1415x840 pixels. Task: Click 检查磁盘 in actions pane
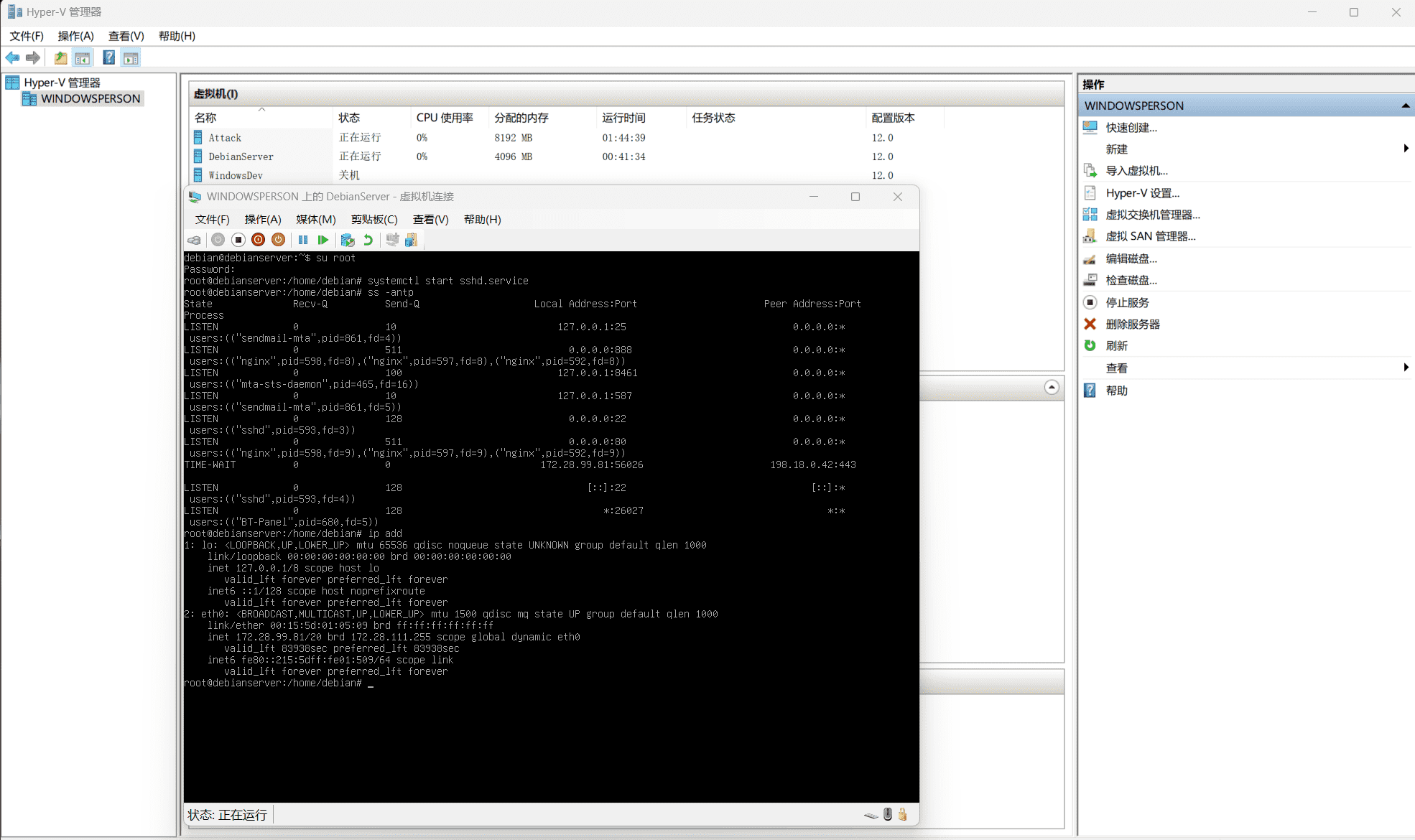pos(1131,280)
